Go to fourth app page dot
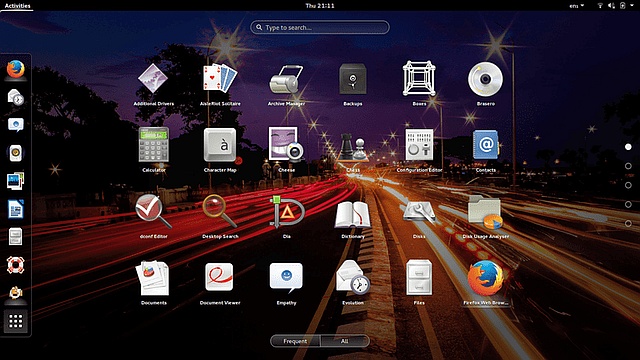The height and width of the screenshot is (360, 640). pyautogui.click(x=628, y=204)
